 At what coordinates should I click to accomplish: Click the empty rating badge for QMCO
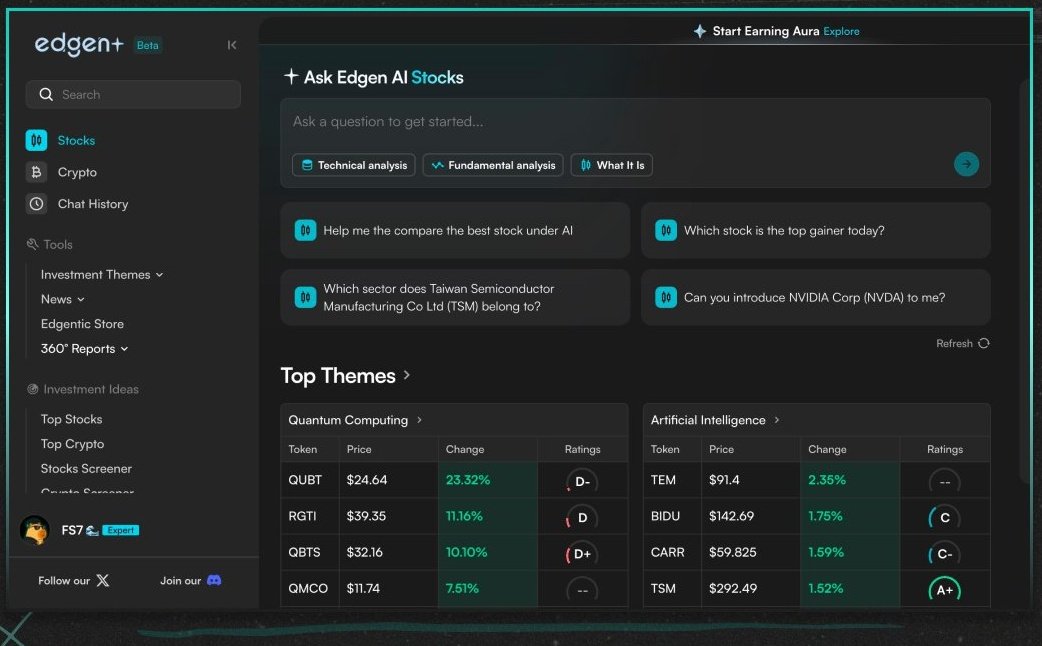(582, 590)
